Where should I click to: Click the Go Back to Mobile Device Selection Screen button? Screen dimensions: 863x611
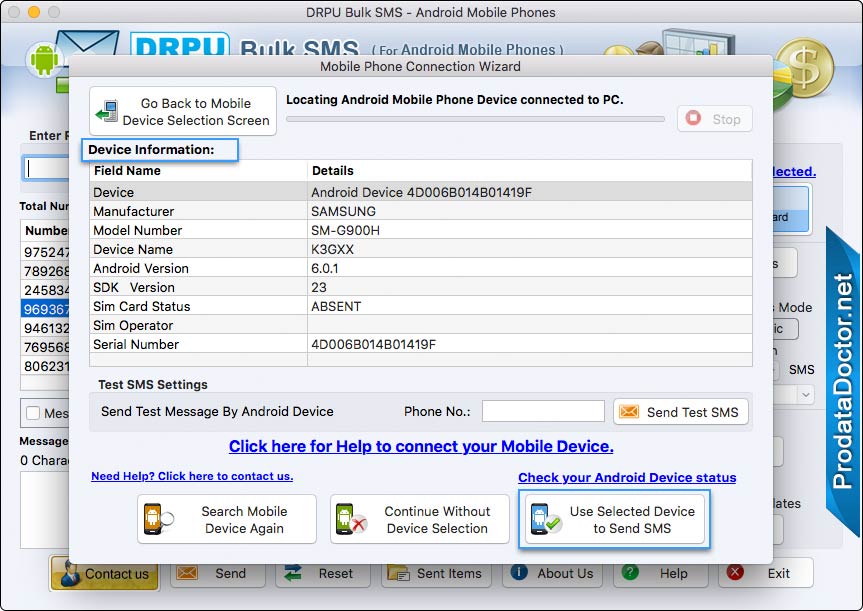tap(183, 111)
